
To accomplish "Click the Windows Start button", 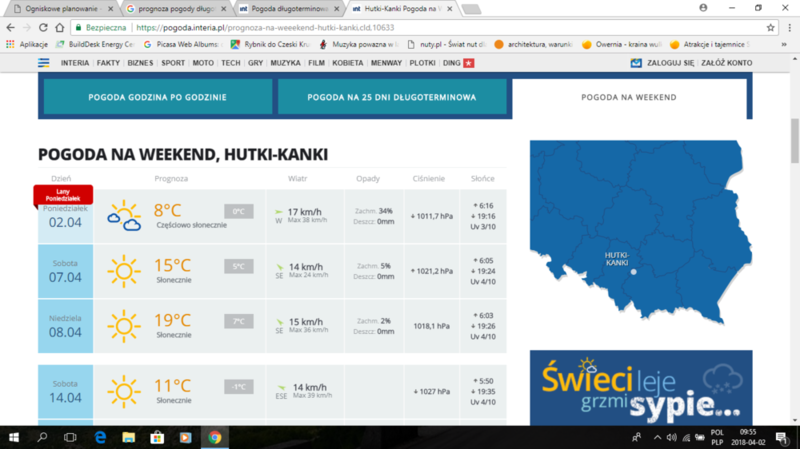I will pos(14,437).
